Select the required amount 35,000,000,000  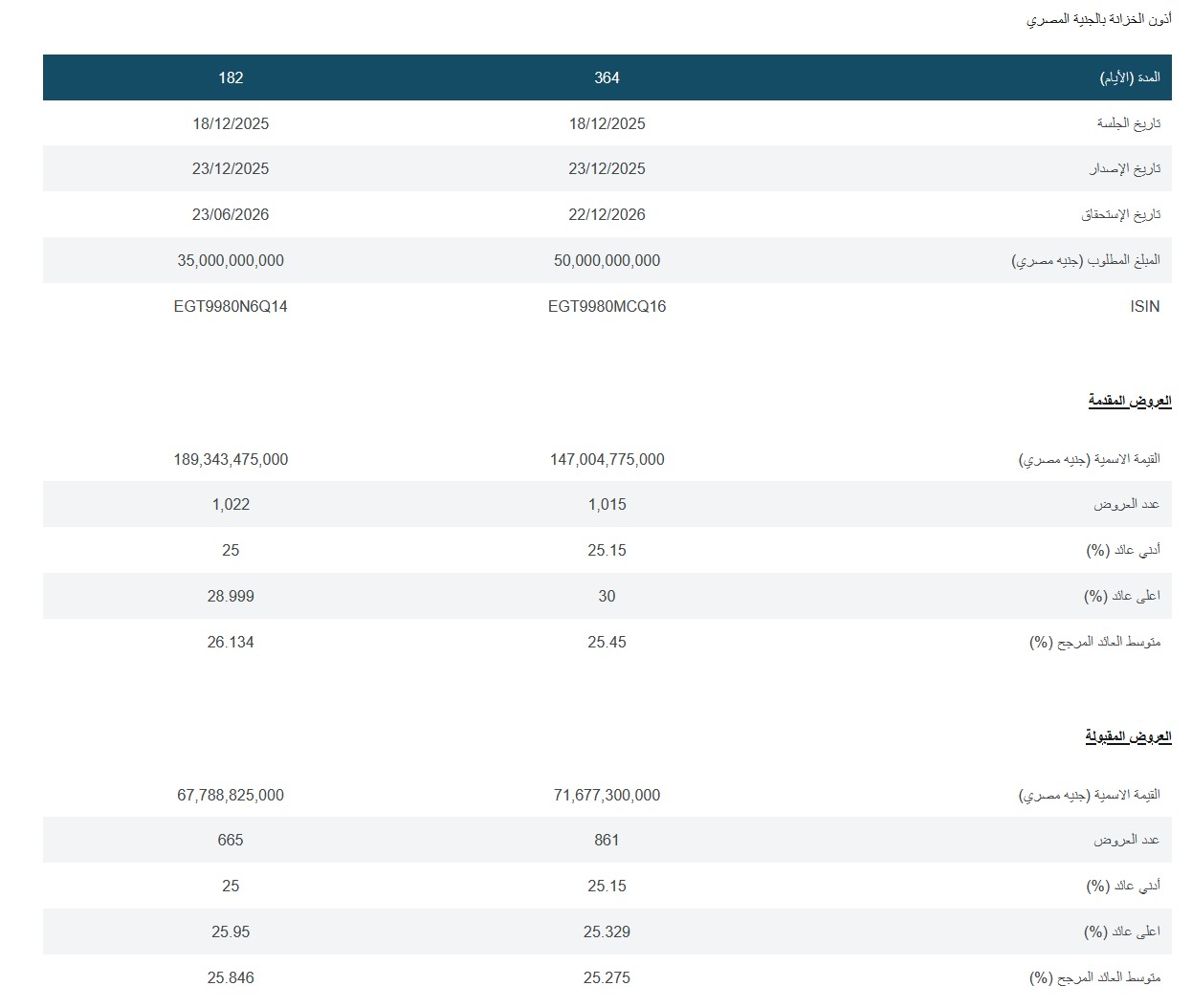(231, 260)
